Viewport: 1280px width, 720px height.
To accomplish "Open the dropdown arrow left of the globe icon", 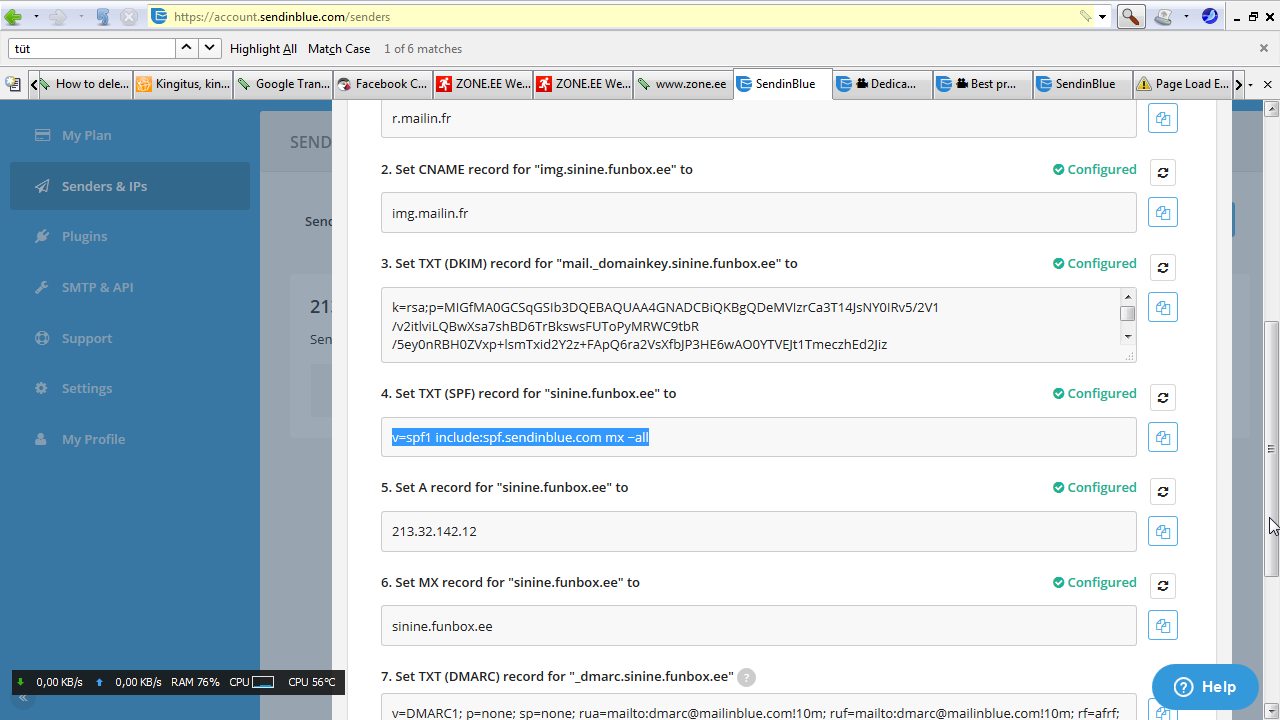I will [1186, 16].
